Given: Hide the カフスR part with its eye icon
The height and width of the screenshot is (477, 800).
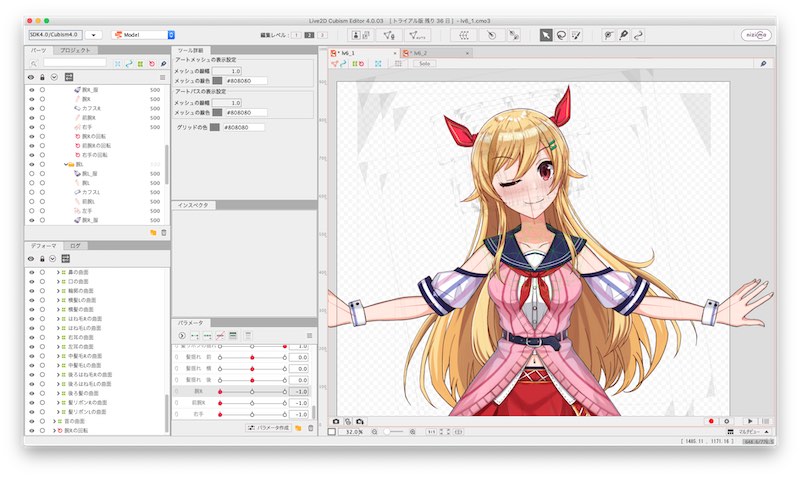Looking at the screenshot, I should (x=32, y=108).
